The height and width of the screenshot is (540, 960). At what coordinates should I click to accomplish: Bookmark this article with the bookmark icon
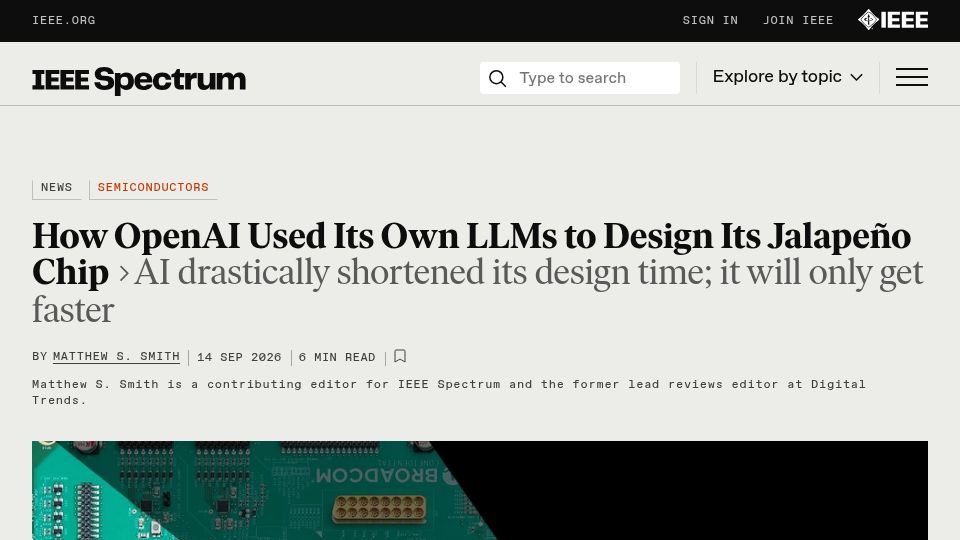tap(400, 356)
